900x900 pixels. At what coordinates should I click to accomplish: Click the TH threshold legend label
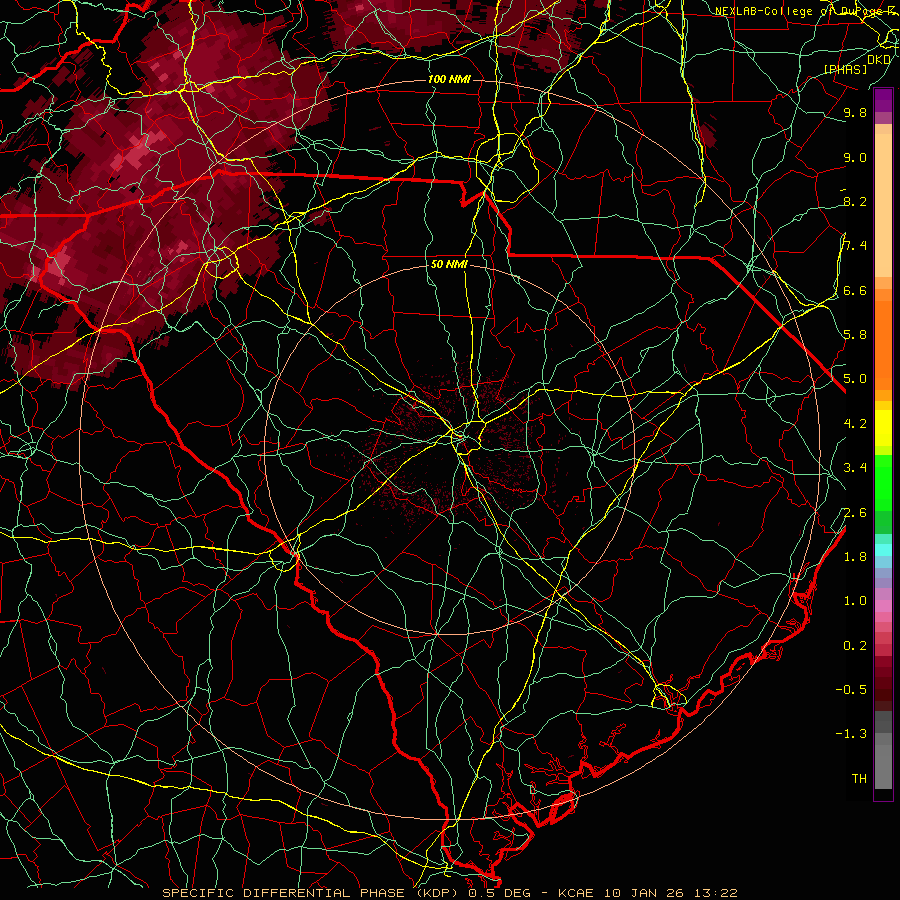(859, 779)
